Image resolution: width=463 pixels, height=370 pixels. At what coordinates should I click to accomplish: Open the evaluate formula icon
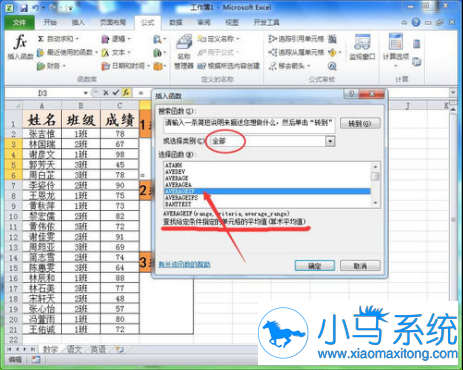tap(332, 66)
